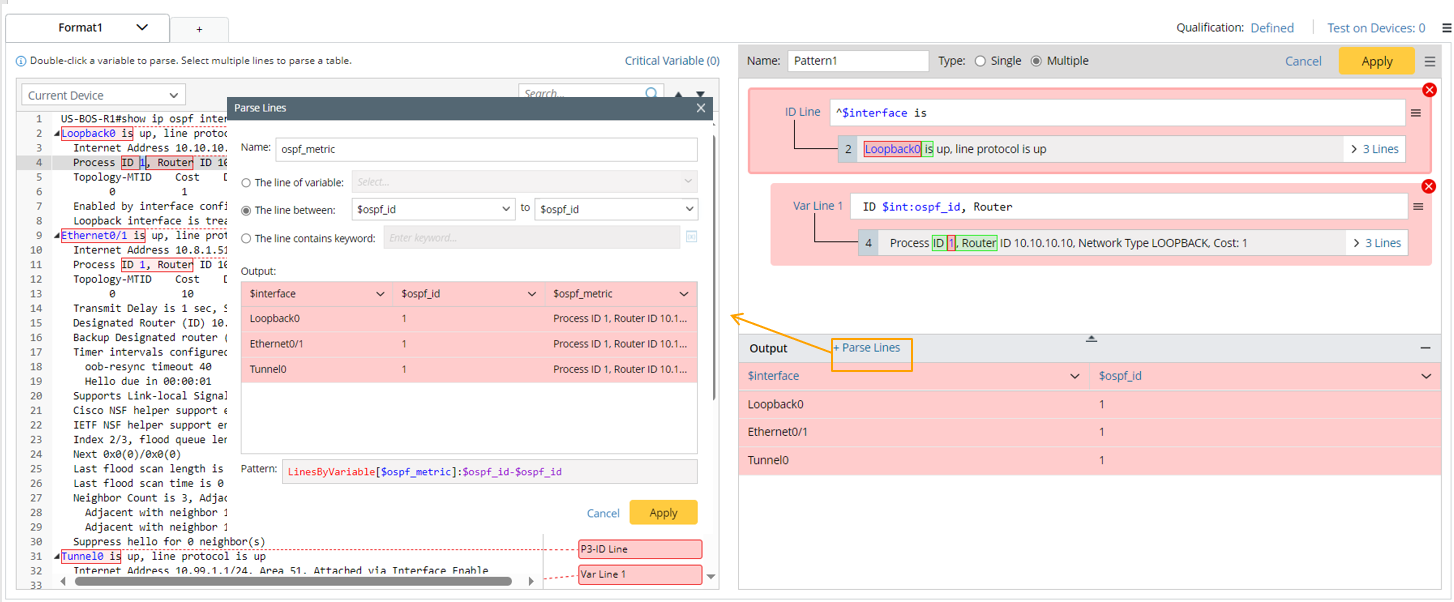Screen dimensions: 1454x602
Task: Click the horizontal scrollbar under device output
Action: click(290, 580)
